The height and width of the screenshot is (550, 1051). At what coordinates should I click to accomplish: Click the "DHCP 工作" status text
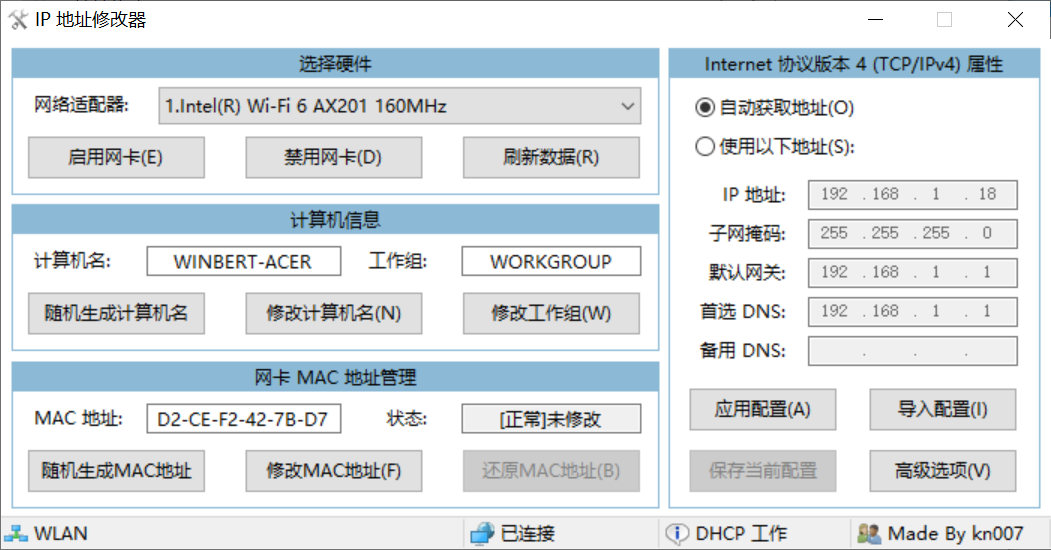[x=741, y=534]
